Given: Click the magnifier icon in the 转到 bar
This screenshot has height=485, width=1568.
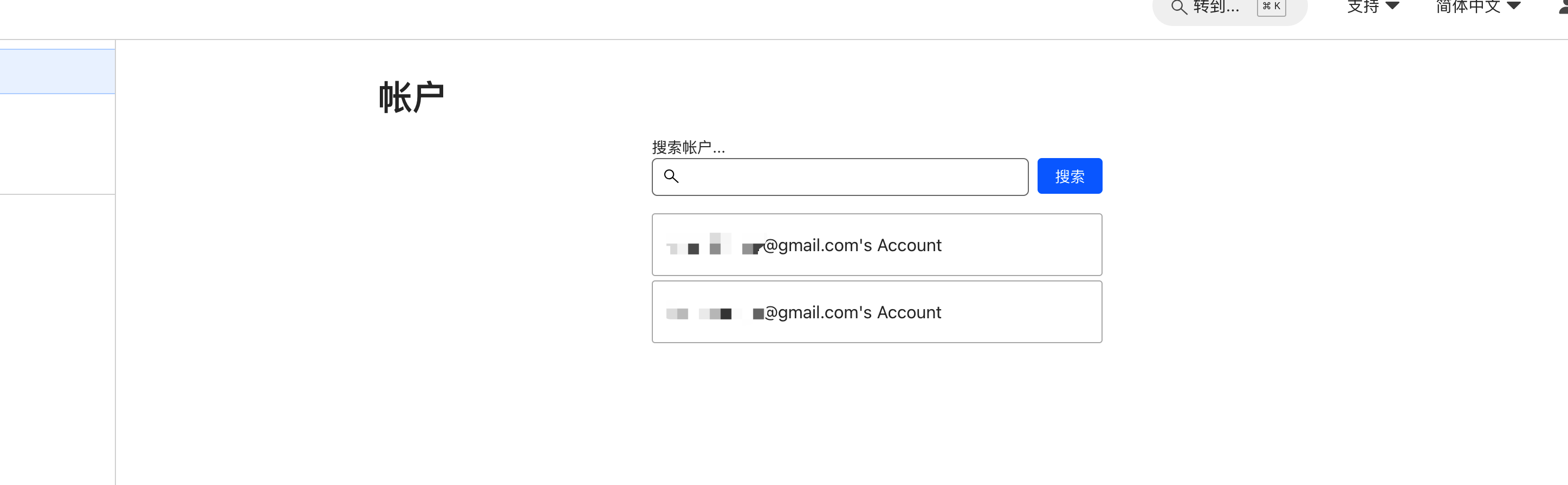Looking at the screenshot, I should pos(1178,7).
